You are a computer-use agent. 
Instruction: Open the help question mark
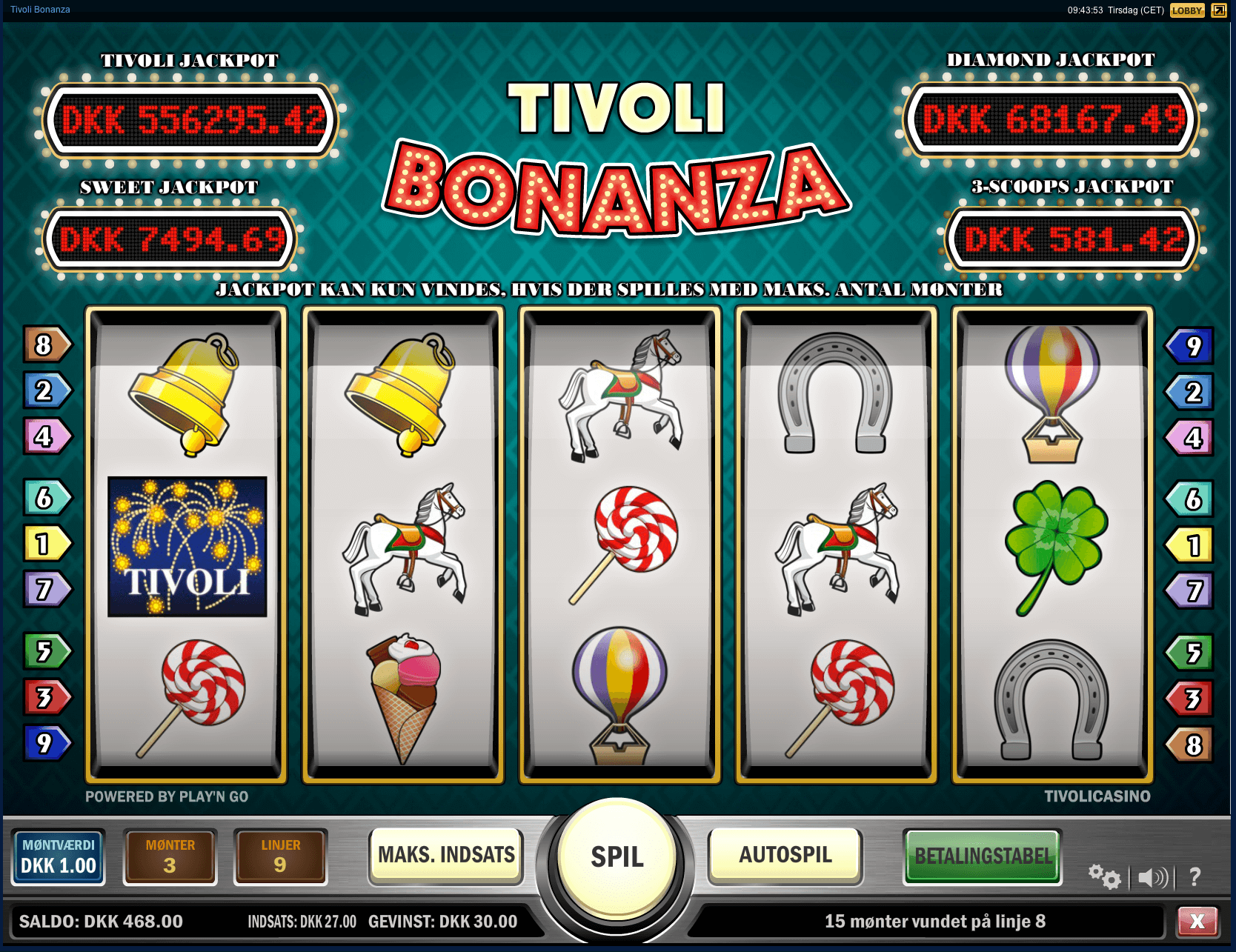(1195, 878)
